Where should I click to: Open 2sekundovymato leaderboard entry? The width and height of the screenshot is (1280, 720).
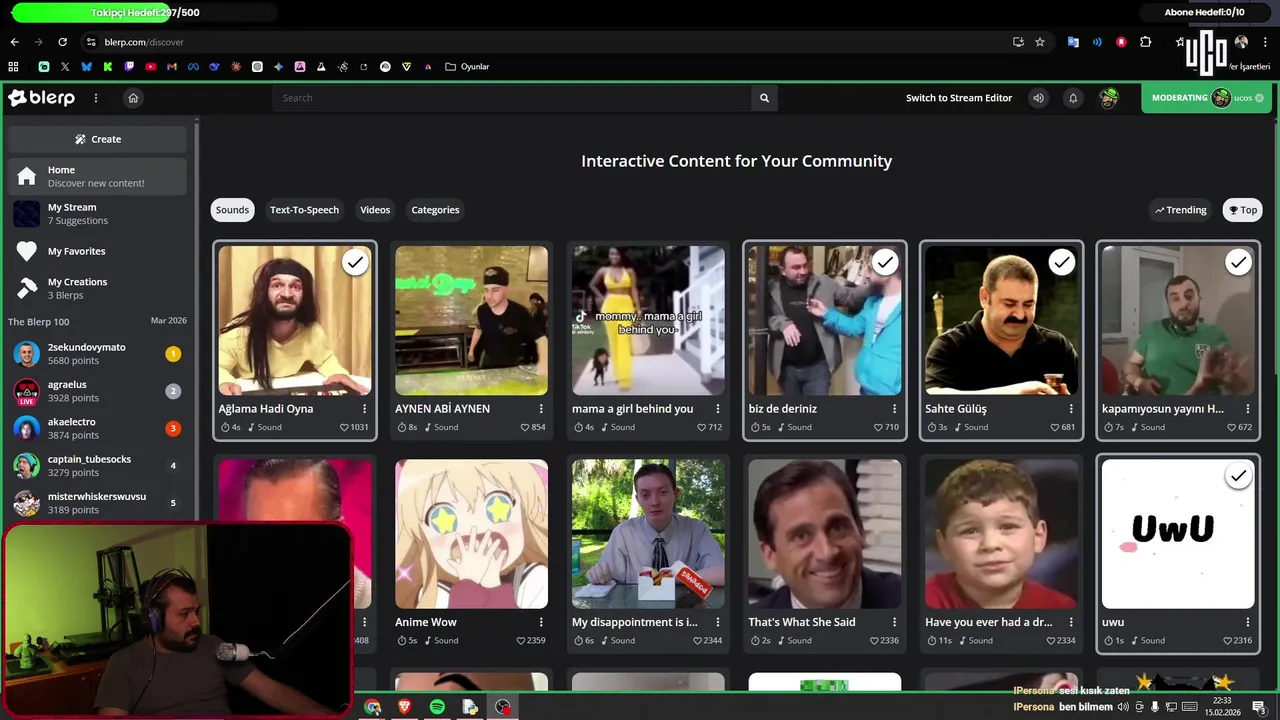(97, 354)
